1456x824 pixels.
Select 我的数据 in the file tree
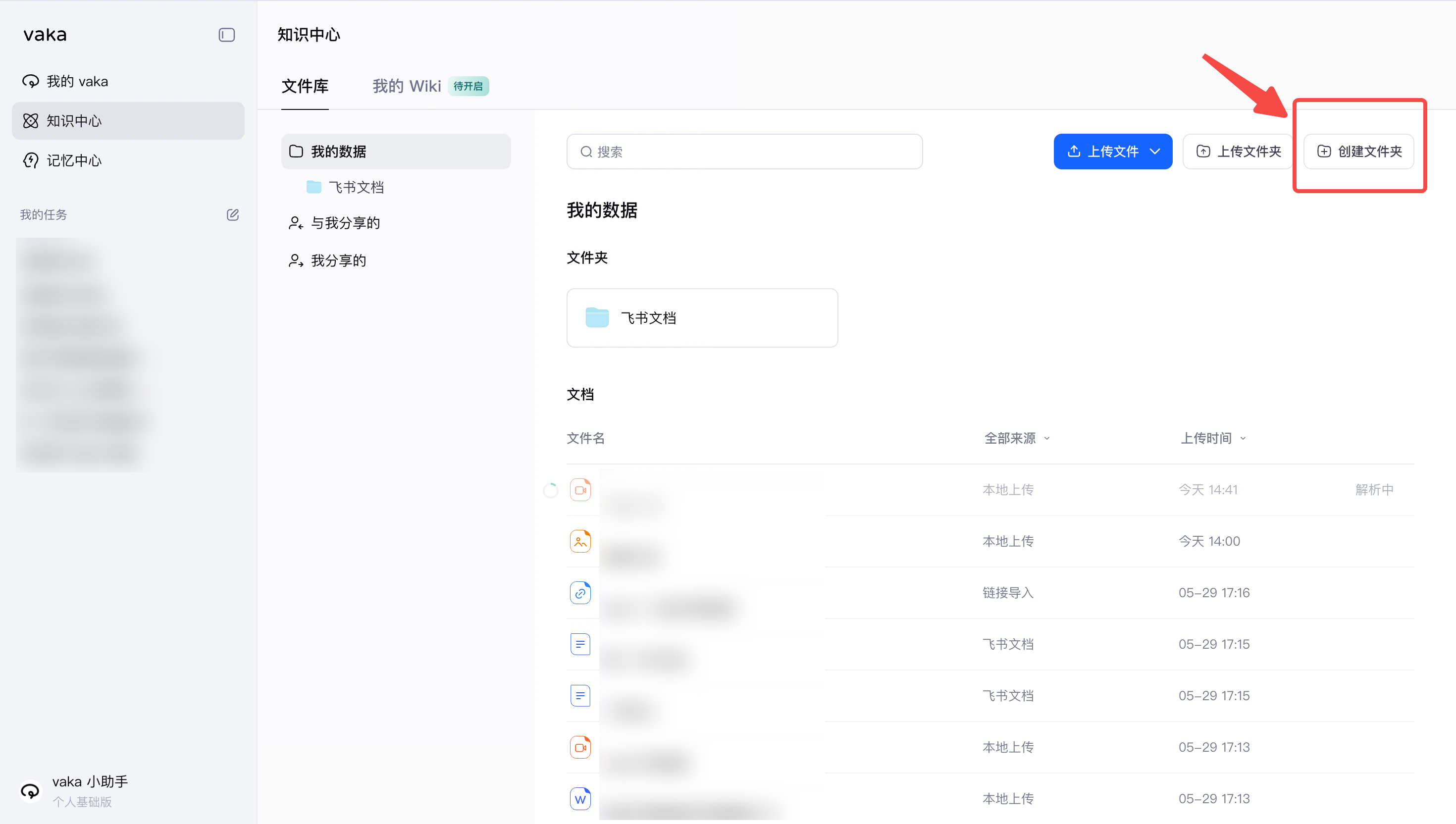pyautogui.click(x=396, y=151)
